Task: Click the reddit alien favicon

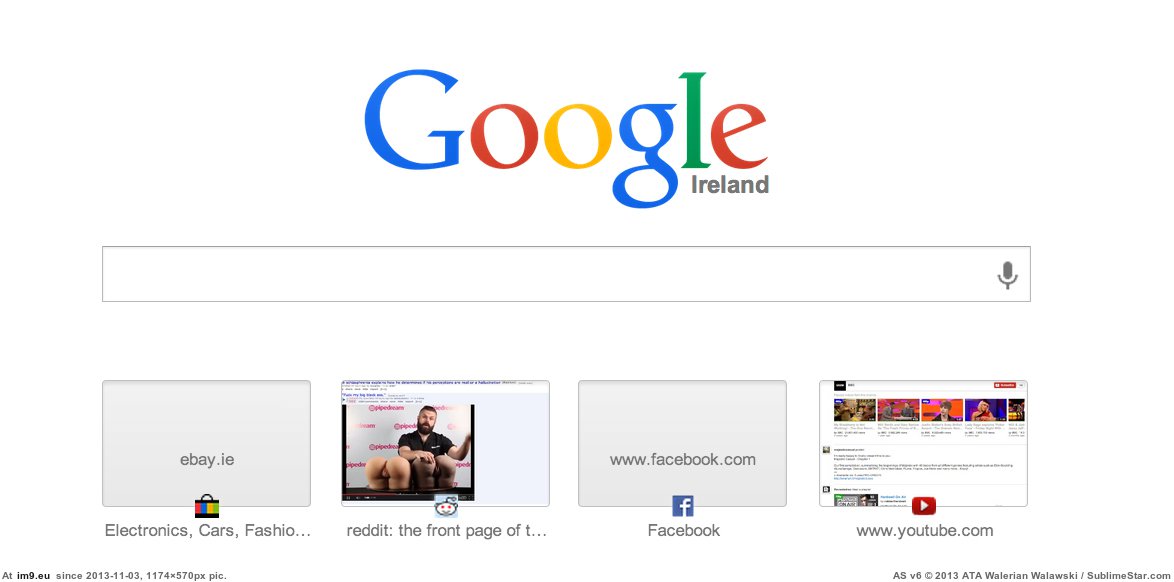Action: tap(446, 506)
